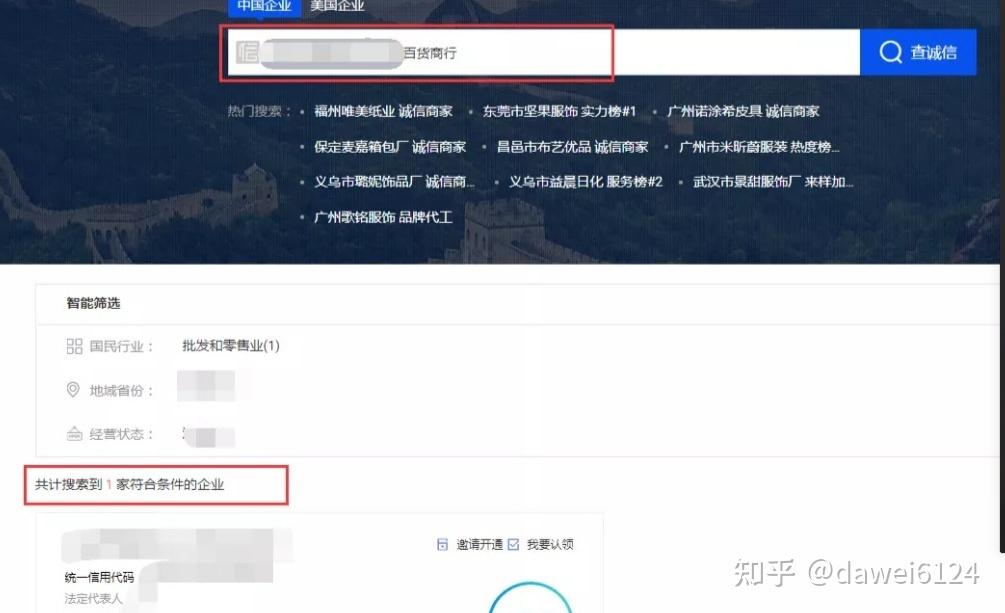Switch to the 美国企业 tab
1005x613 pixels.
pyautogui.click(x=337, y=6)
